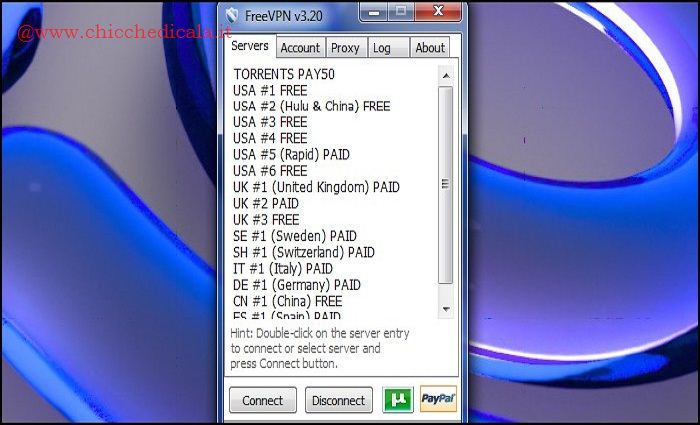Click the server list scroll up arrow

coord(446,74)
